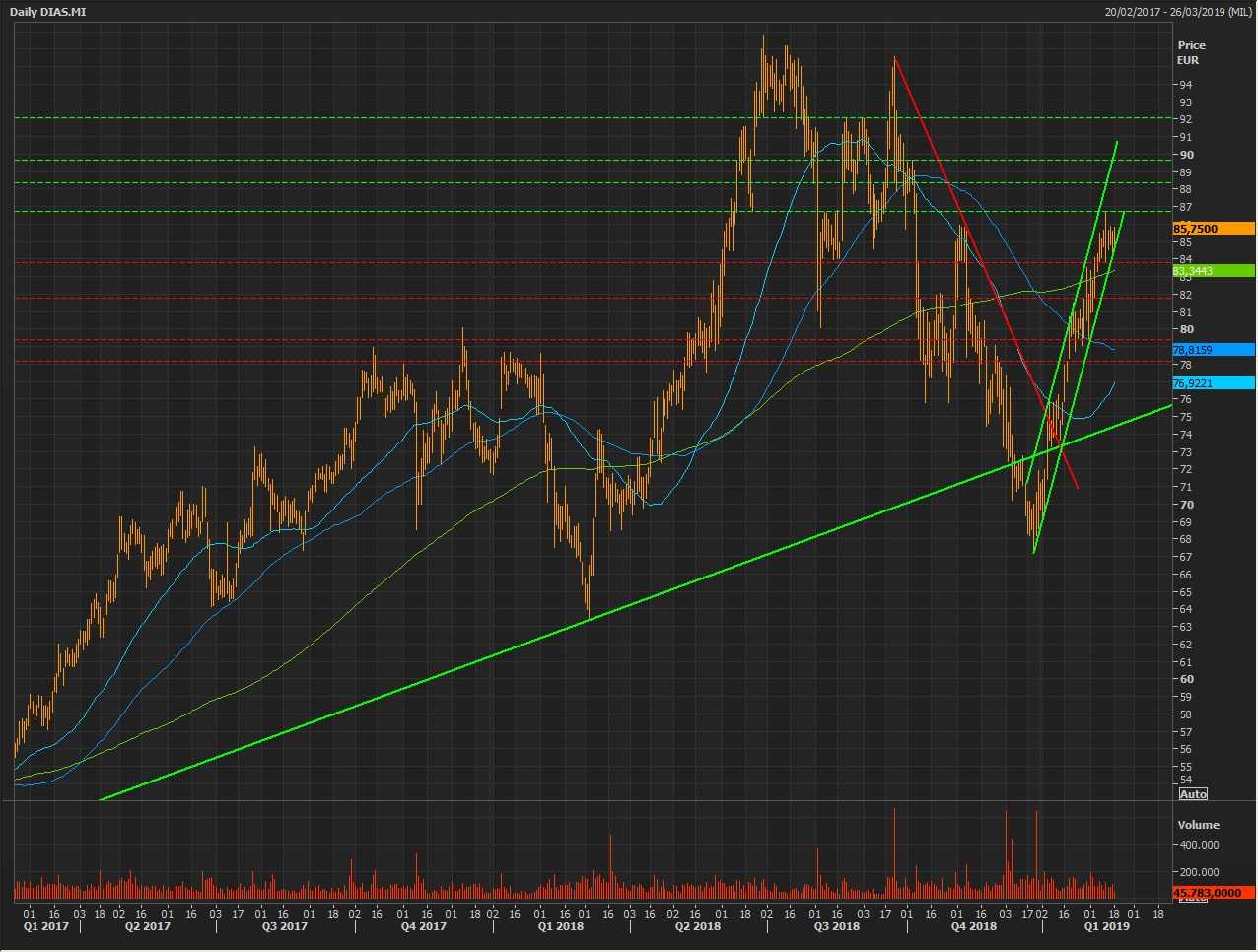Click the bold 90 price axis tick

pyautogui.click(x=1184, y=155)
